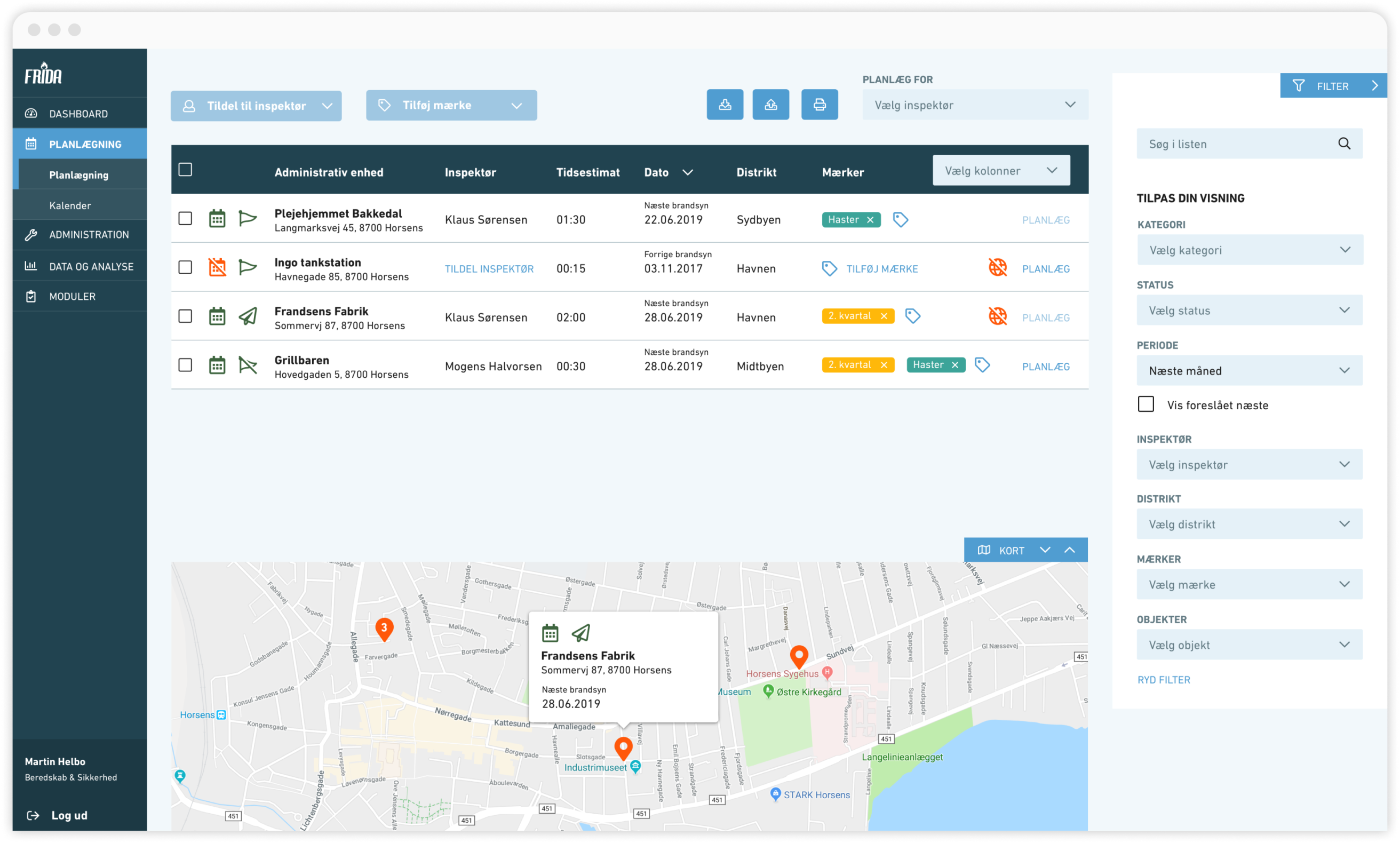The image size is (1400, 843).
Task: Open Planlæg for Vælg inspektør dropdown
Action: (x=975, y=105)
